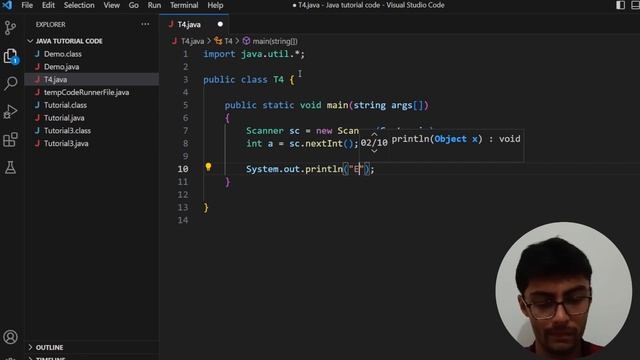Toggle the panel layout icon
Image resolution: width=640 pixels, height=360 pixels.
click(635, 5)
